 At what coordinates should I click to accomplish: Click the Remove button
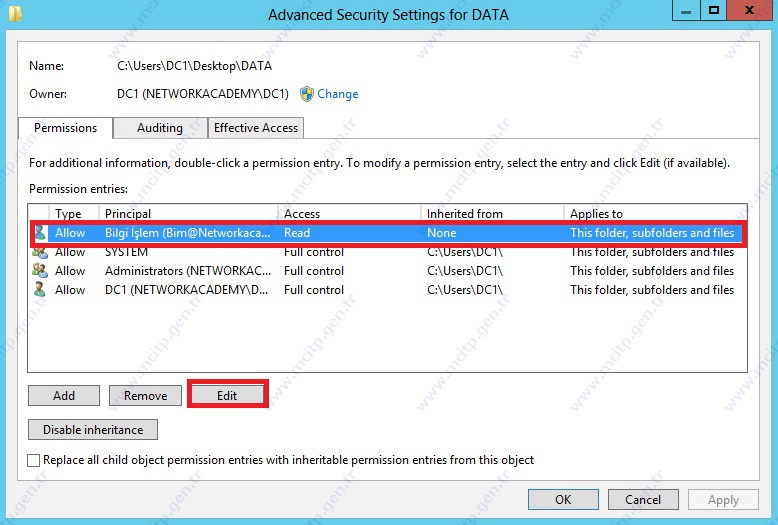pyautogui.click(x=145, y=395)
